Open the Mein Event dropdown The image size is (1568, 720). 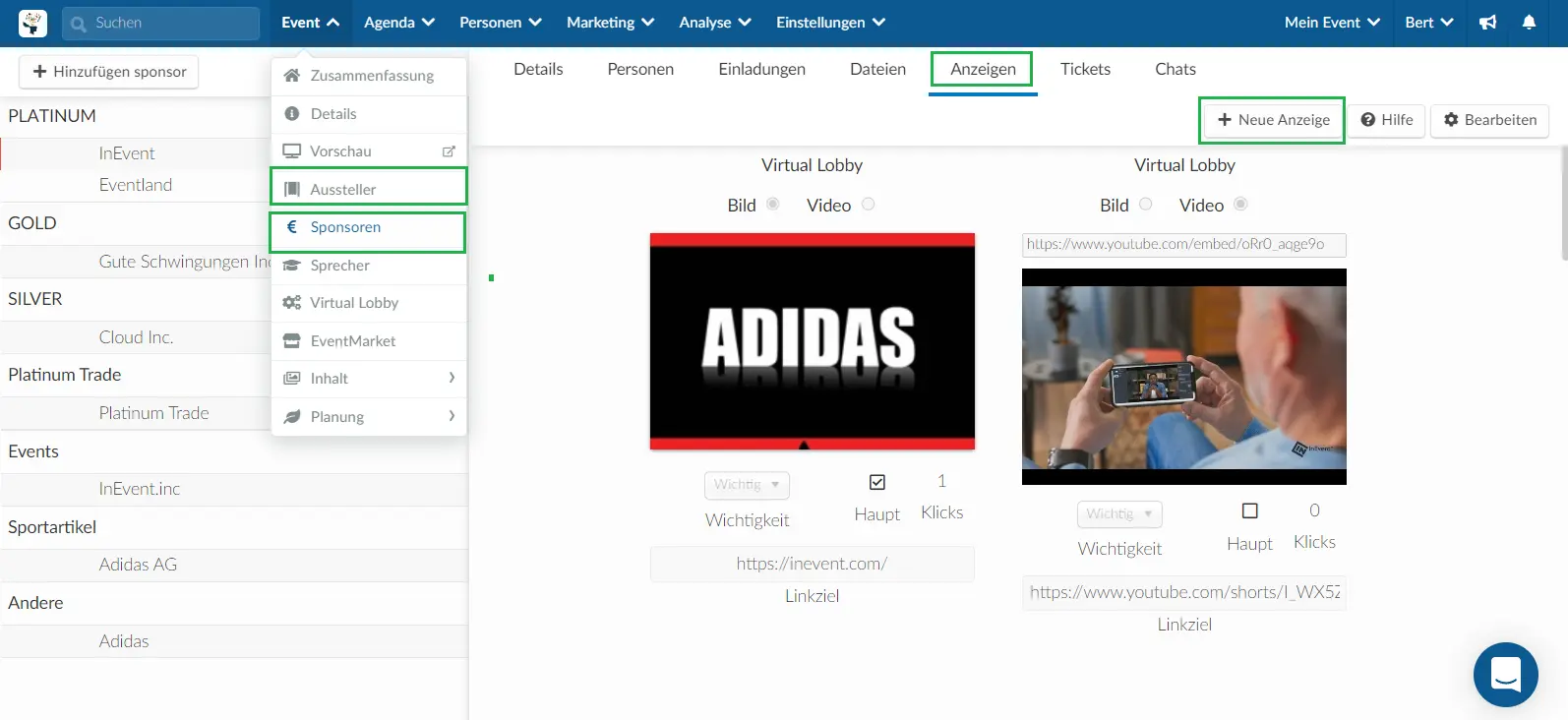click(1332, 23)
